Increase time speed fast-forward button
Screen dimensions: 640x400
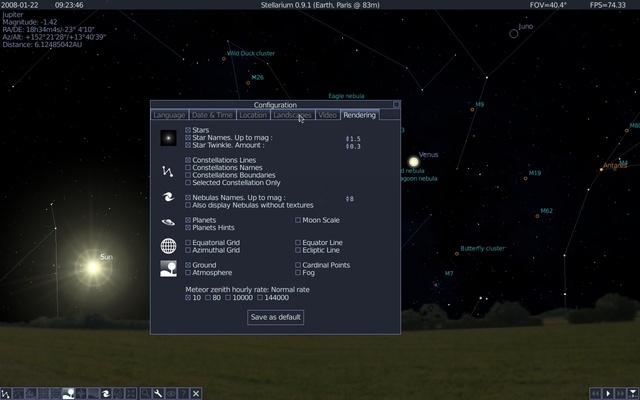[621, 393]
